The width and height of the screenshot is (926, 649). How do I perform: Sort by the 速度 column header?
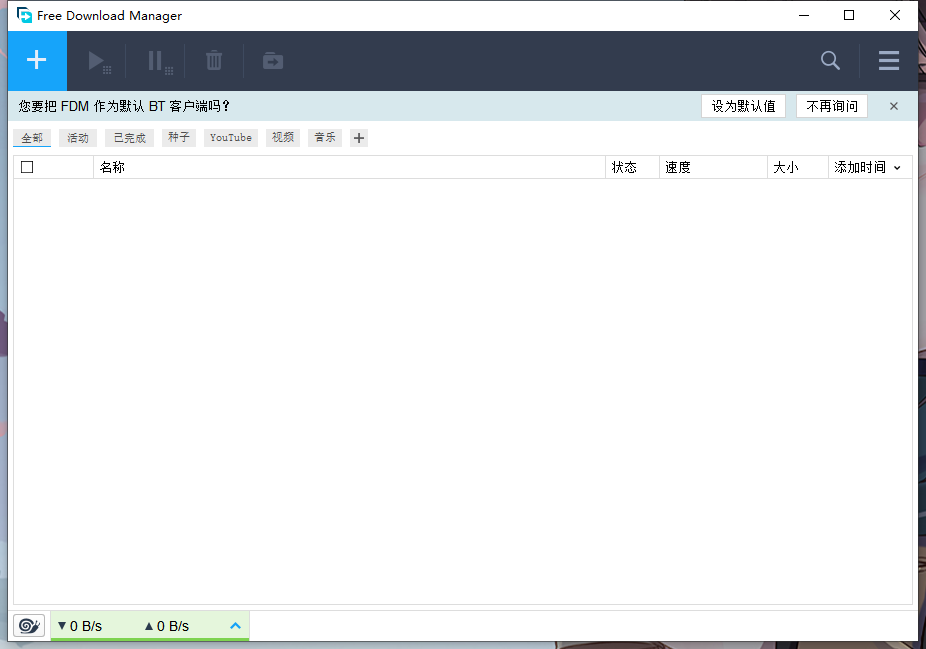point(713,167)
